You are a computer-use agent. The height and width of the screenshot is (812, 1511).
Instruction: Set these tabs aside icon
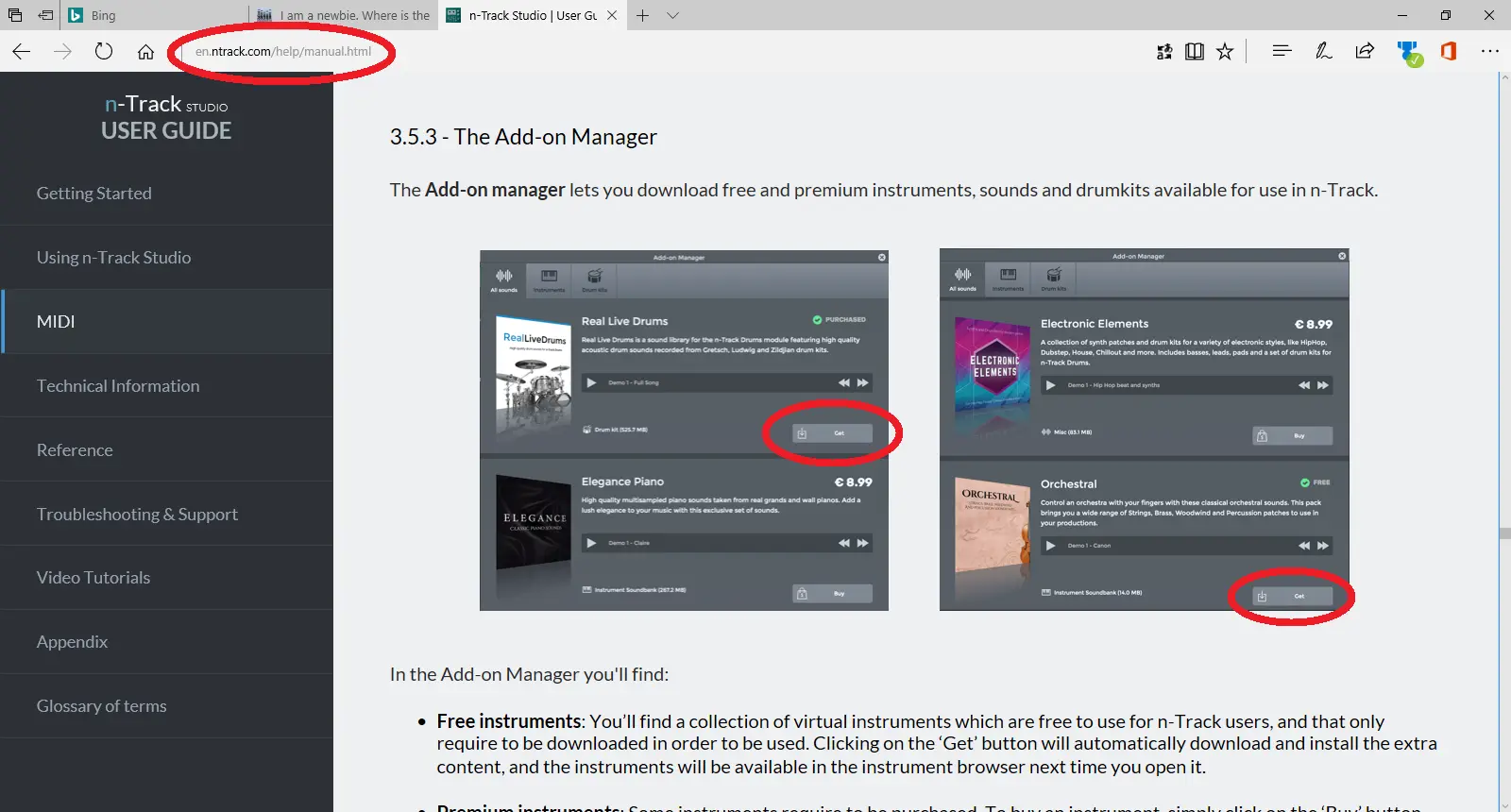click(x=45, y=15)
